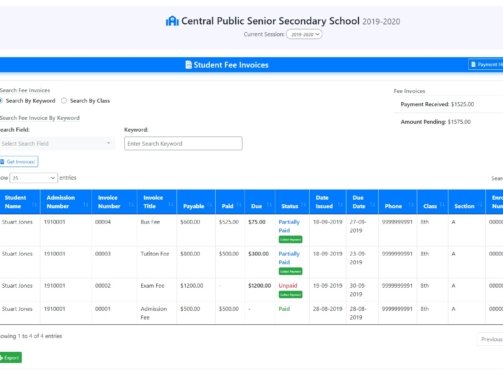This screenshot has height=378, width=503.
Task: Select the Search By Class radio option
Action: tap(64, 101)
